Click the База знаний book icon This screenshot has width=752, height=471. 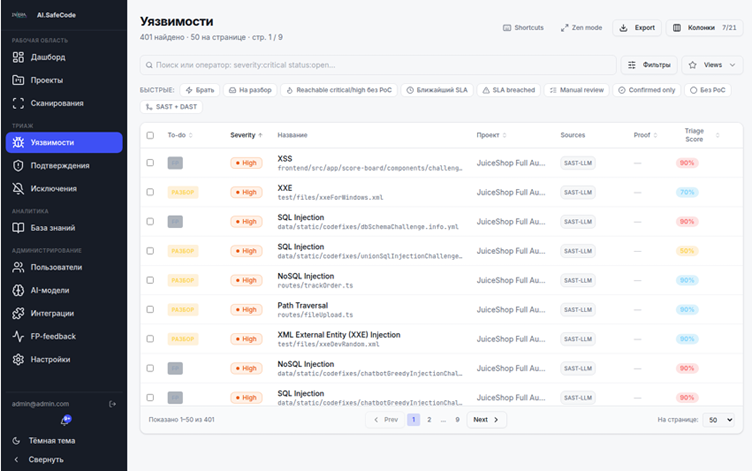pos(18,228)
